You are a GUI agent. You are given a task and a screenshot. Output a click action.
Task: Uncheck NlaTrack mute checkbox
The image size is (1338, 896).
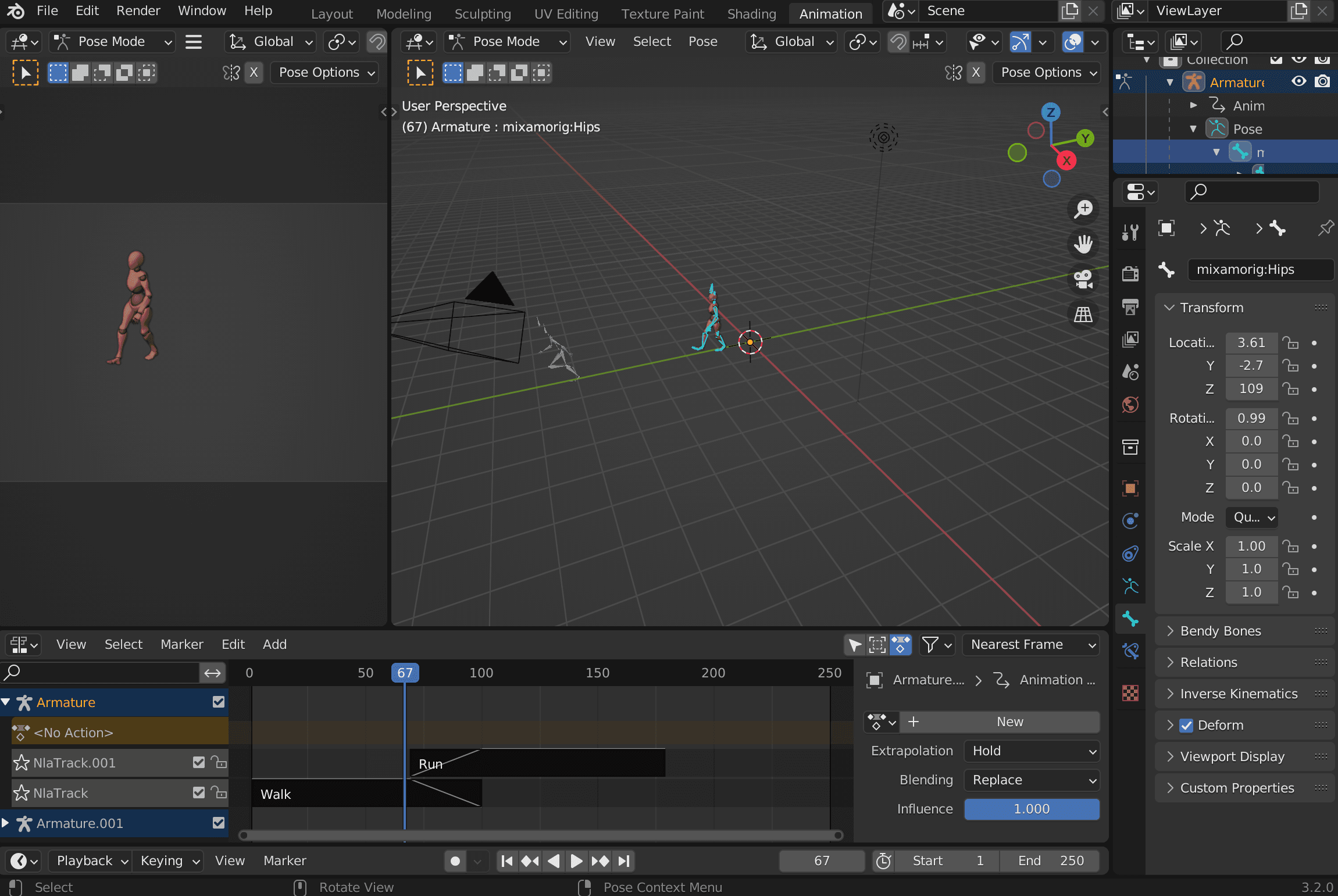click(x=199, y=793)
